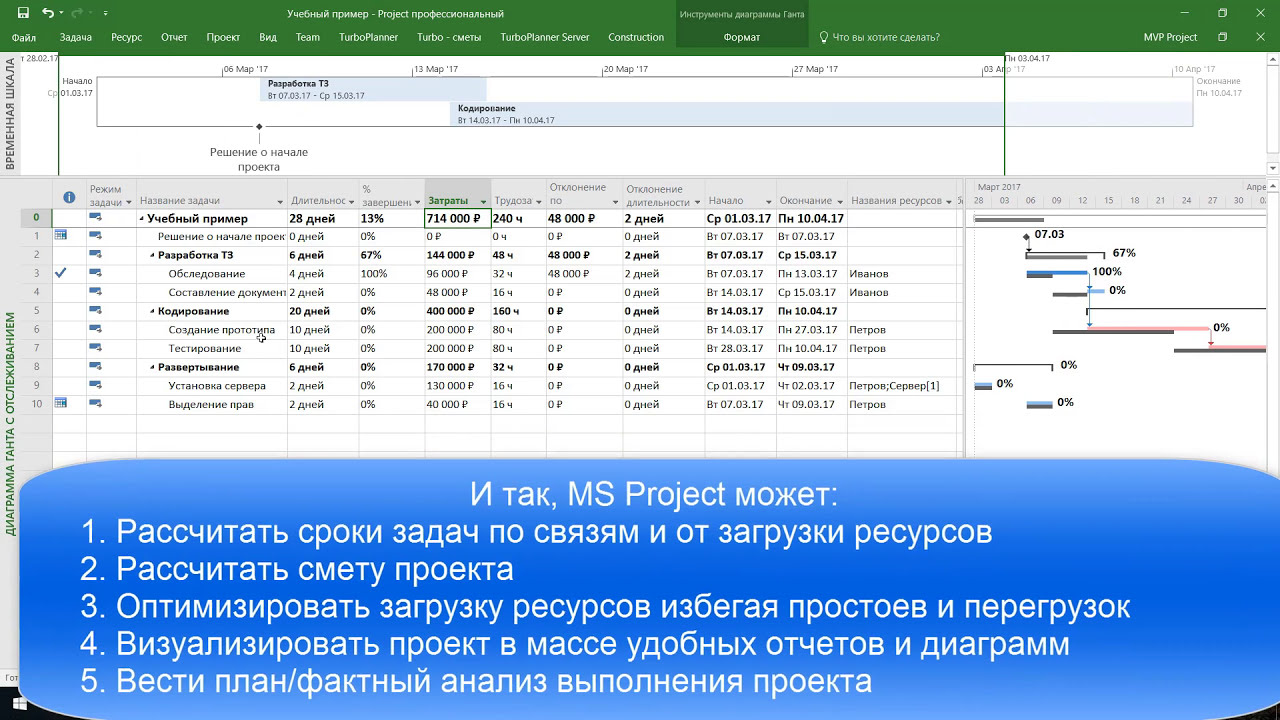
Task: Open the Окончание column filter dropdown
Action: (840, 202)
